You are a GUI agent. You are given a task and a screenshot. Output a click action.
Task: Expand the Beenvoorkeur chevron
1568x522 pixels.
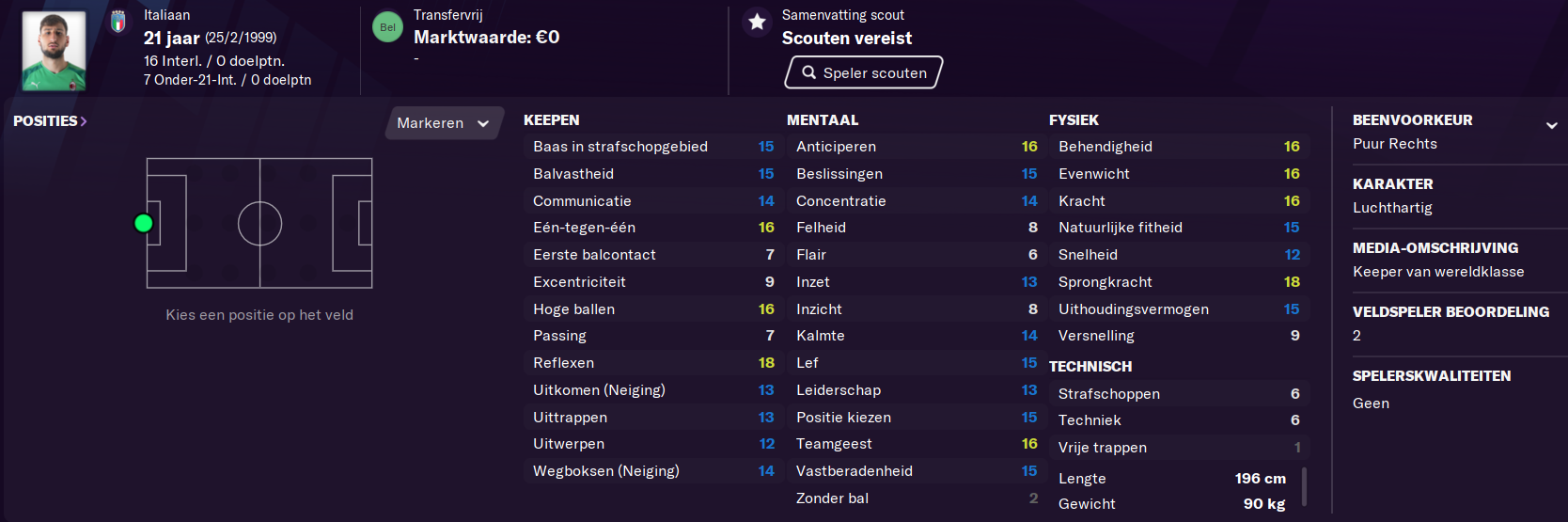coord(1551,125)
